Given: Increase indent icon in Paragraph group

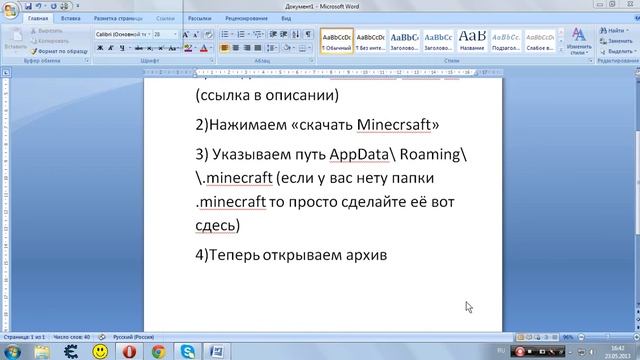Looking at the screenshot, I should (284, 35).
